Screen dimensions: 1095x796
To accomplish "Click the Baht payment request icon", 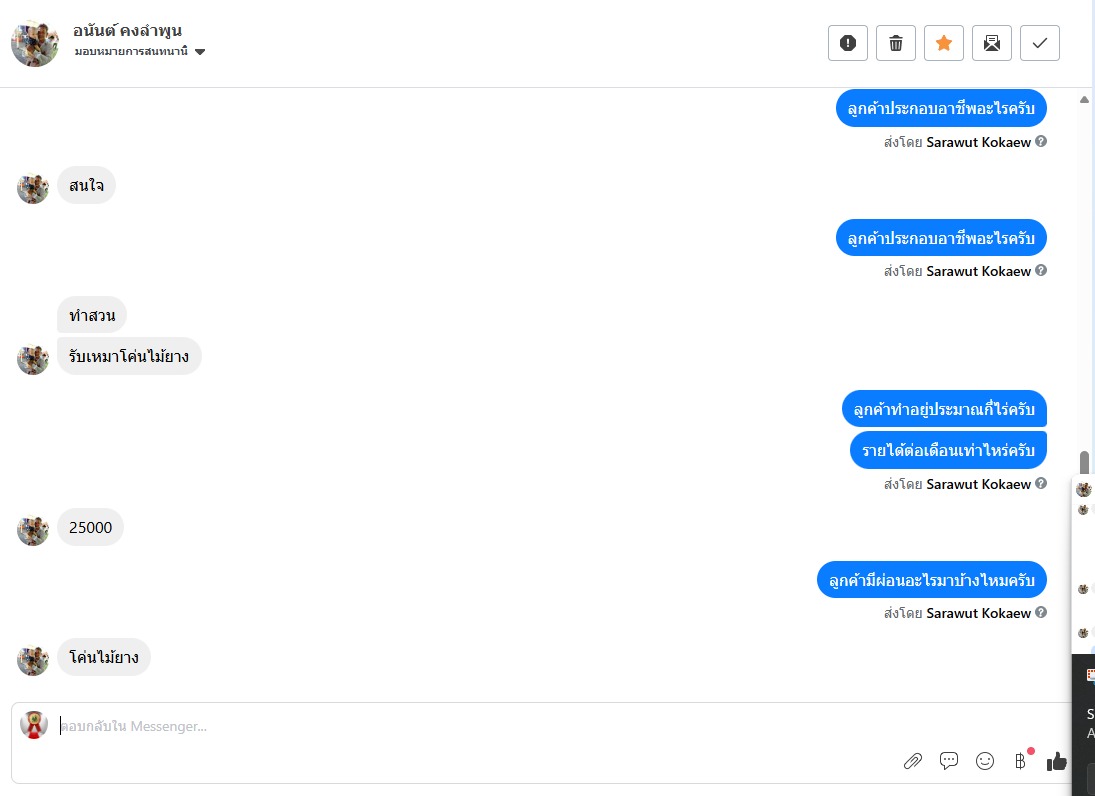I will tap(1020, 761).
